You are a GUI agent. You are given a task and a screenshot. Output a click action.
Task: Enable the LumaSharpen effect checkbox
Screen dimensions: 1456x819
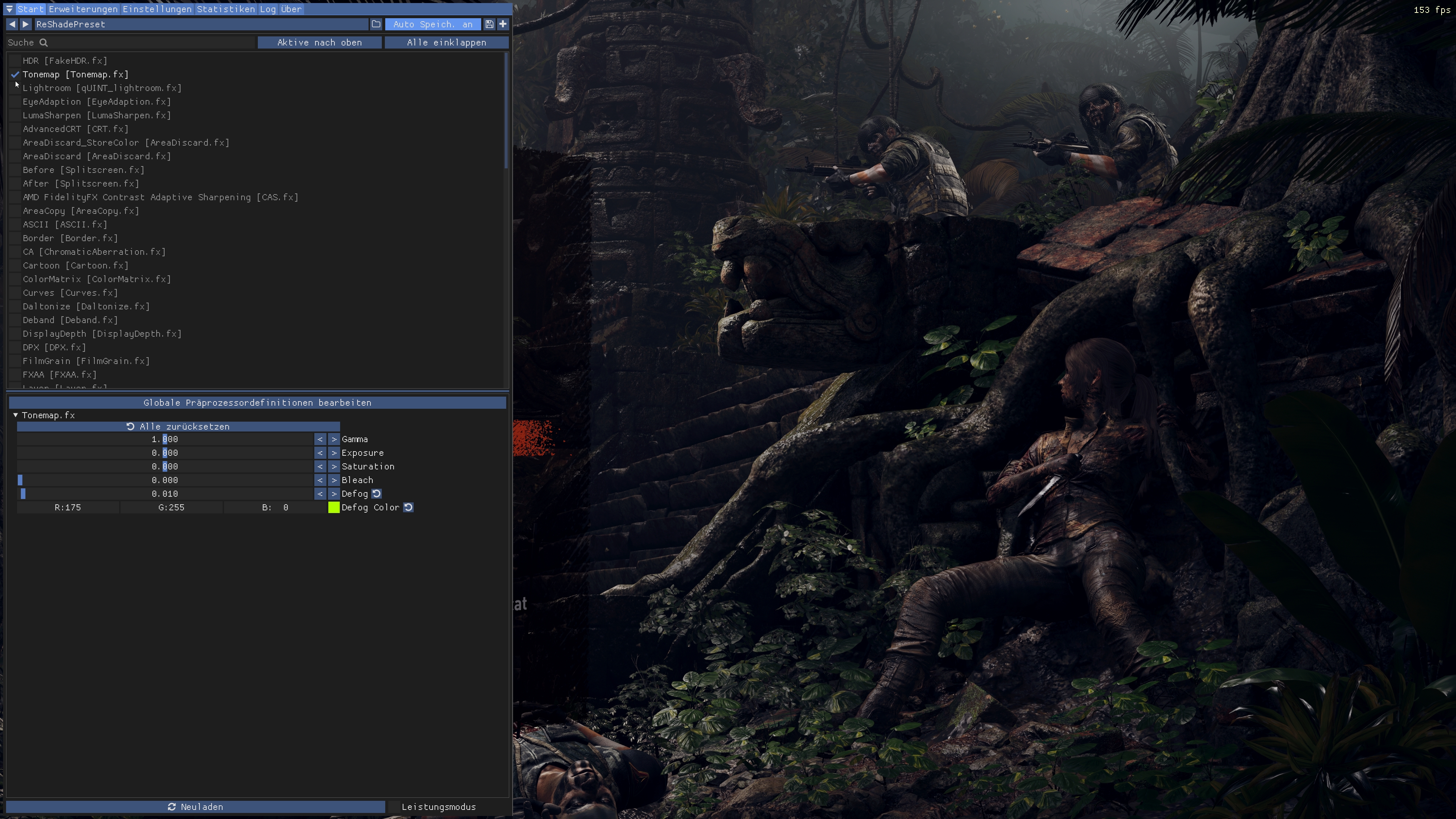(x=15, y=115)
